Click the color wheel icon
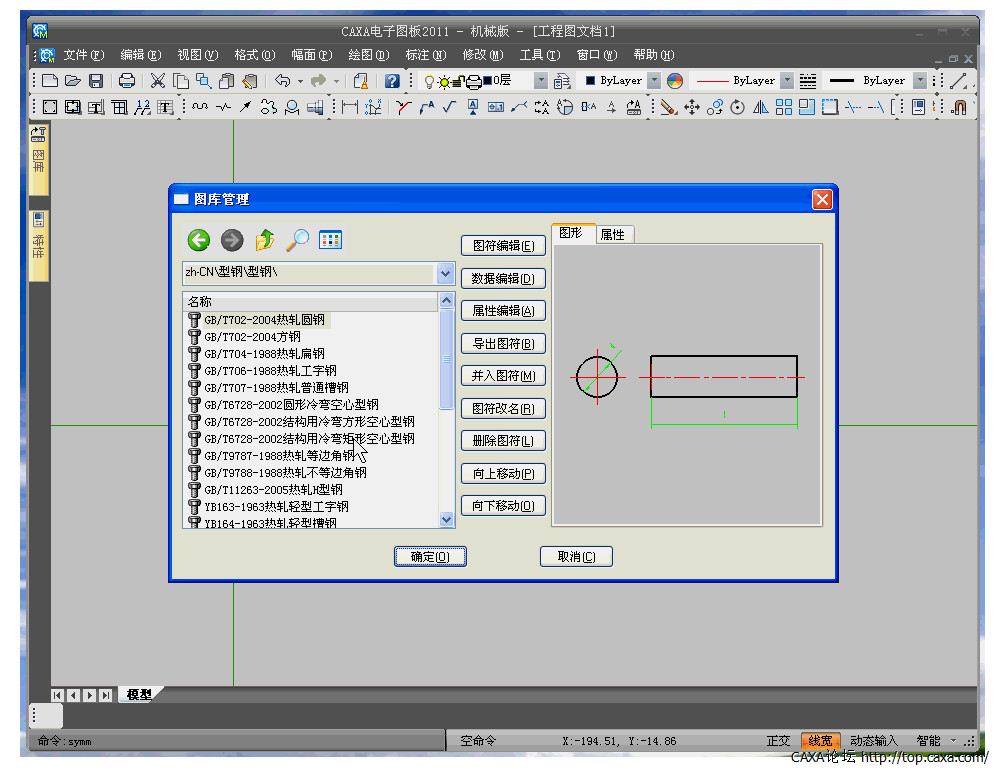This screenshot has width=1006, height=774. click(x=675, y=81)
